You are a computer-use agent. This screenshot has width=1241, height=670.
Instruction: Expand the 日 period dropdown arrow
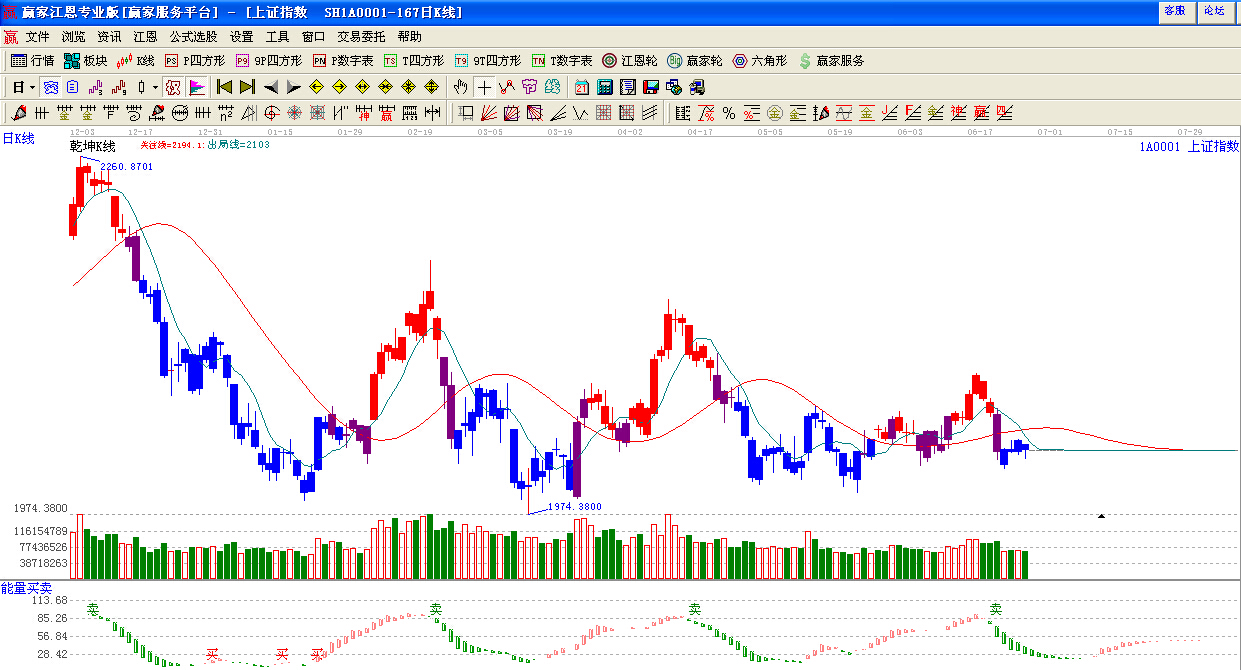(32, 87)
